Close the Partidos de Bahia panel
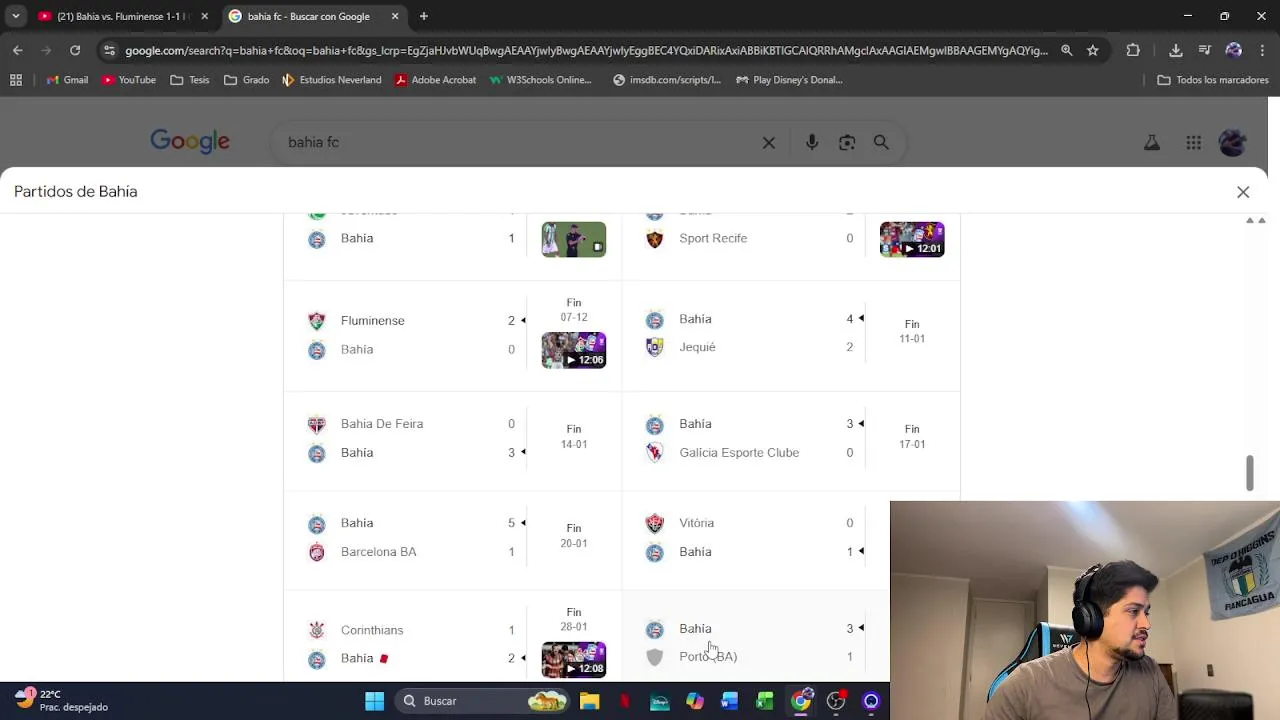The image size is (1280, 720). click(1243, 192)
